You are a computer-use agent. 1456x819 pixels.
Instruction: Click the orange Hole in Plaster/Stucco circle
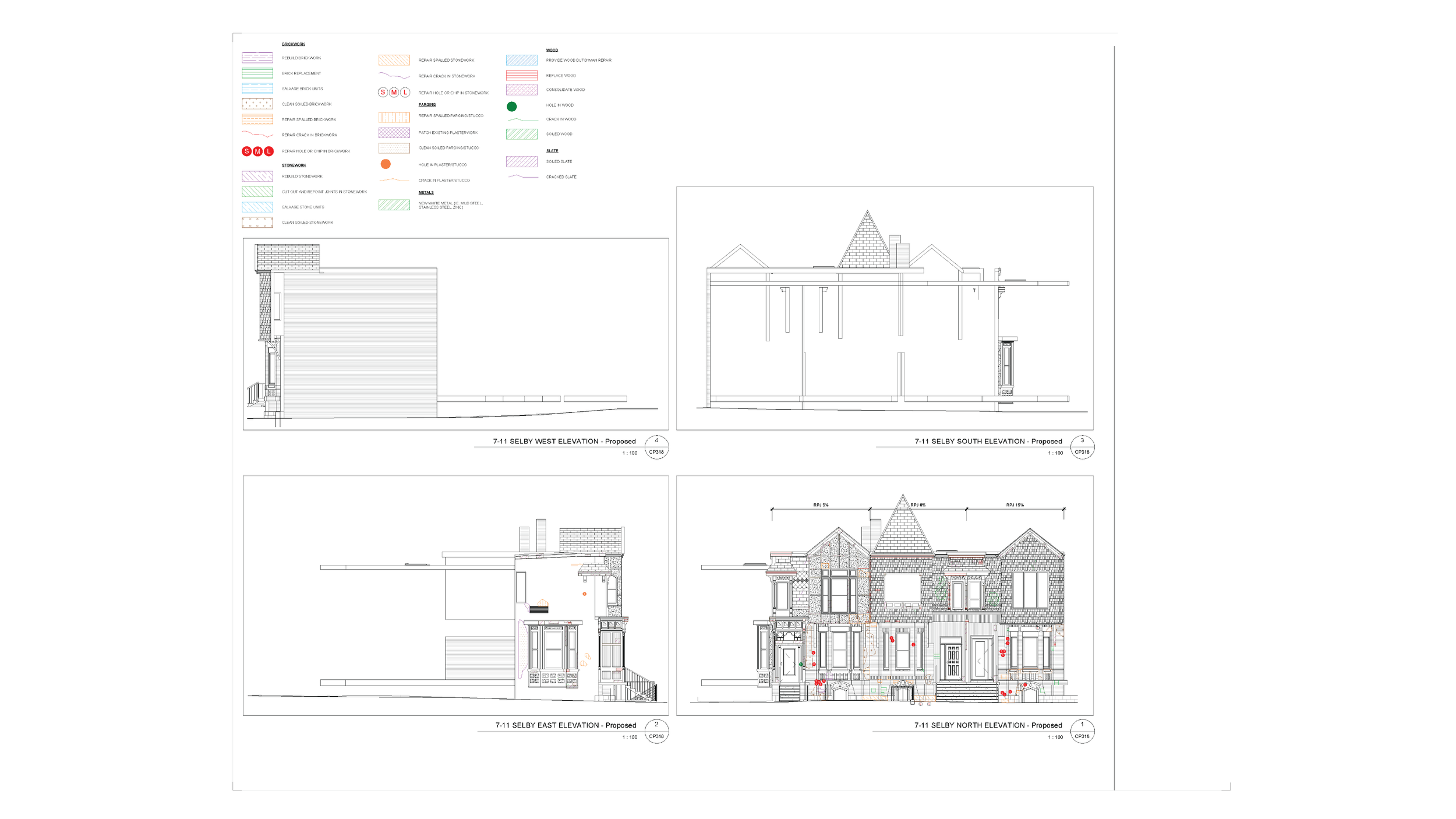click(x=386, y=164)
